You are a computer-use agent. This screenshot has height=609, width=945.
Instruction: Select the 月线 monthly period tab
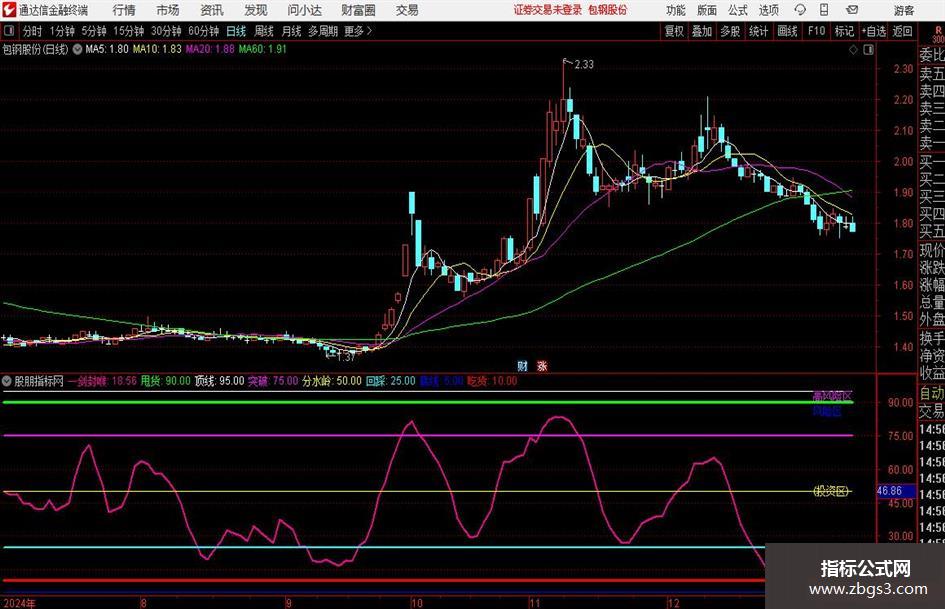pyautogui.click(x=292, y=31)
